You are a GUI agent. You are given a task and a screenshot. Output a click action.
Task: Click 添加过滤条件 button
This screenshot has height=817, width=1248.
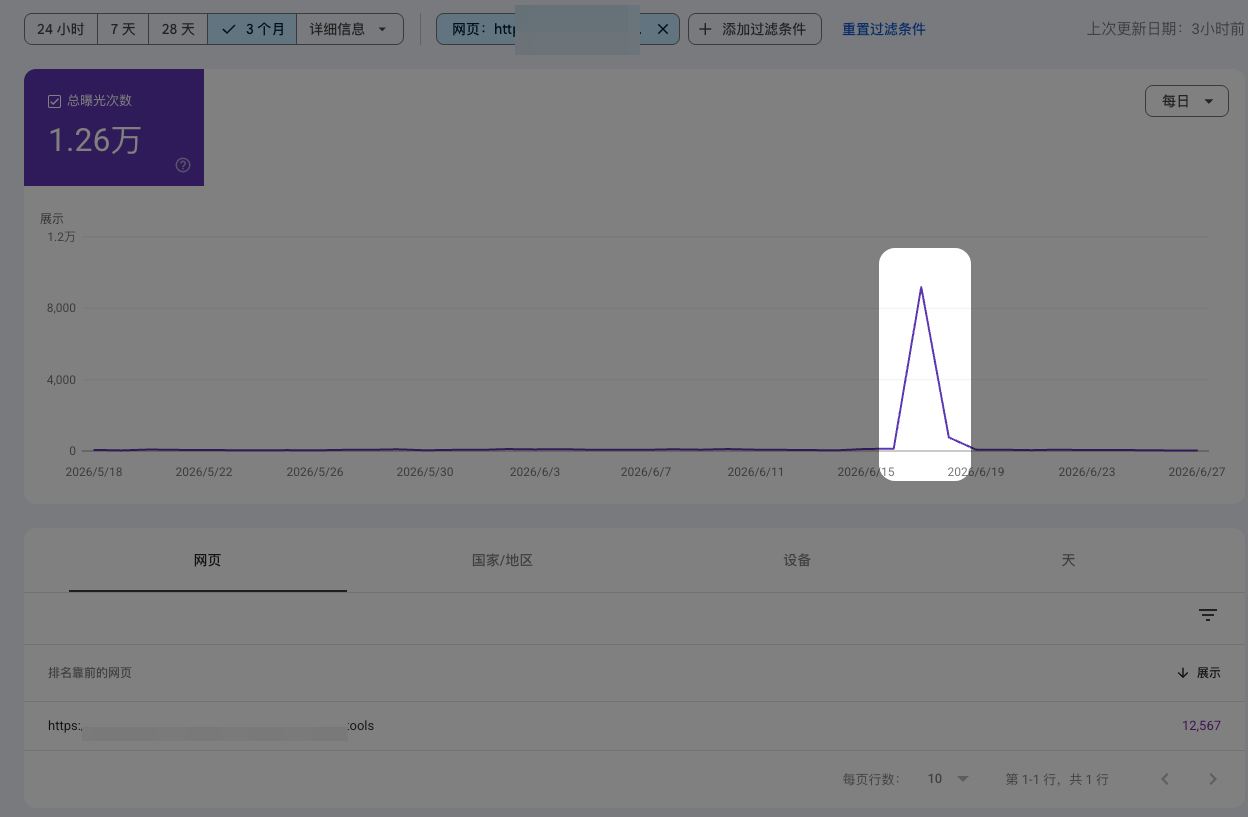point(754,29)
